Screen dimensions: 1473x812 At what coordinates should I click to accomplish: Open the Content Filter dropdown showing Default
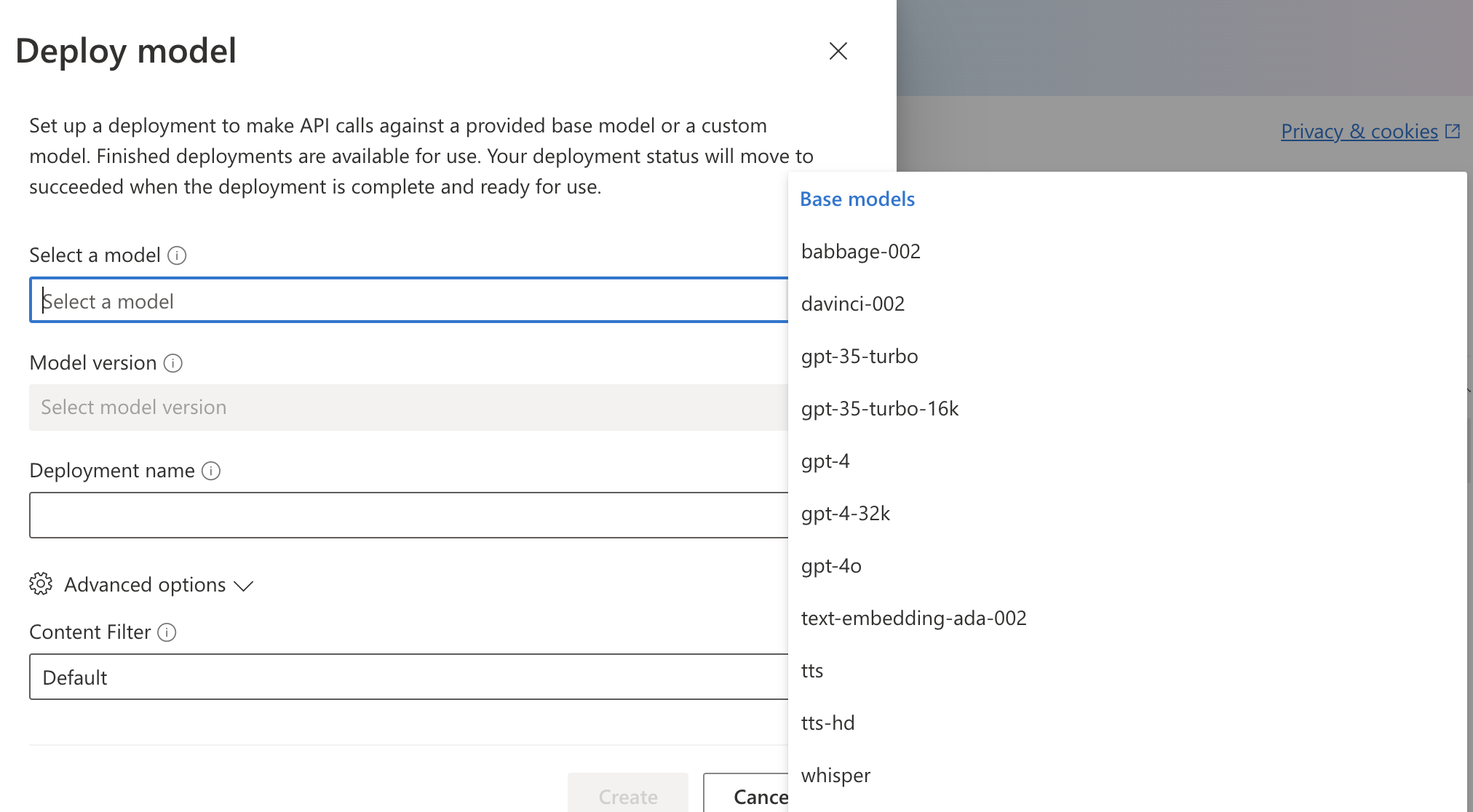point(409,677)
